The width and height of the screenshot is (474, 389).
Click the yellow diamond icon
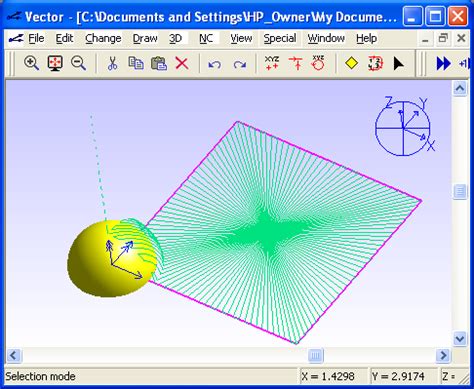[x=351, y=63]
